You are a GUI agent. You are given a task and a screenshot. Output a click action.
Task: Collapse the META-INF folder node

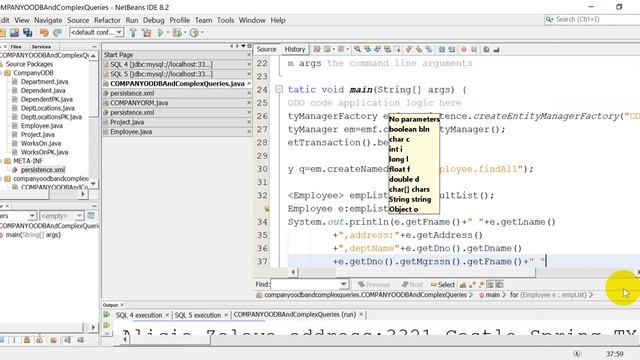point(1,161)
